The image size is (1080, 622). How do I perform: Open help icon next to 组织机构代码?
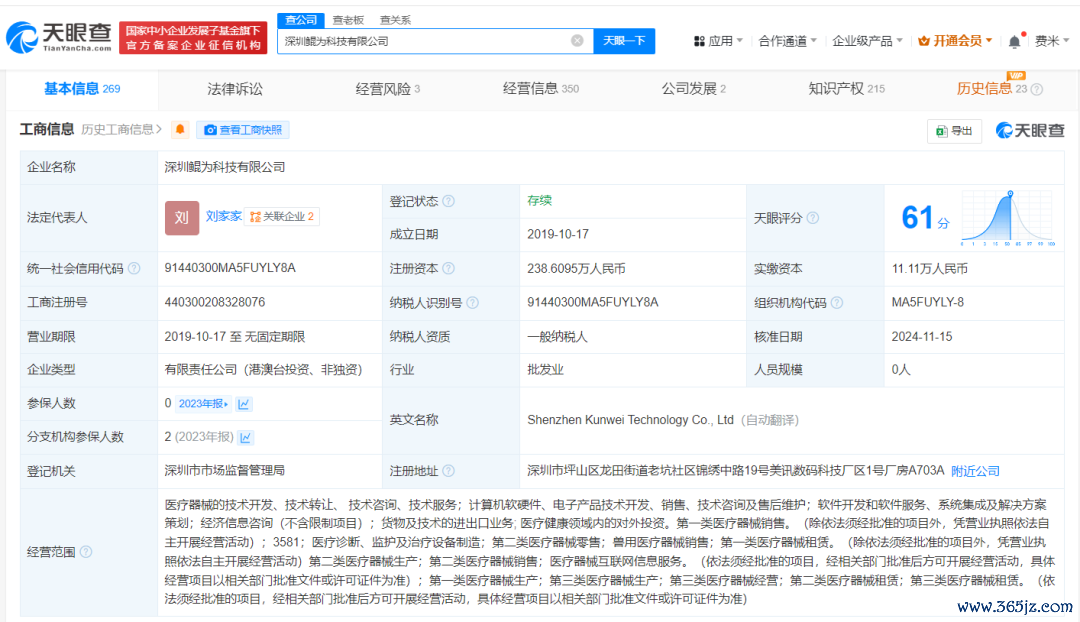point(837,302)
